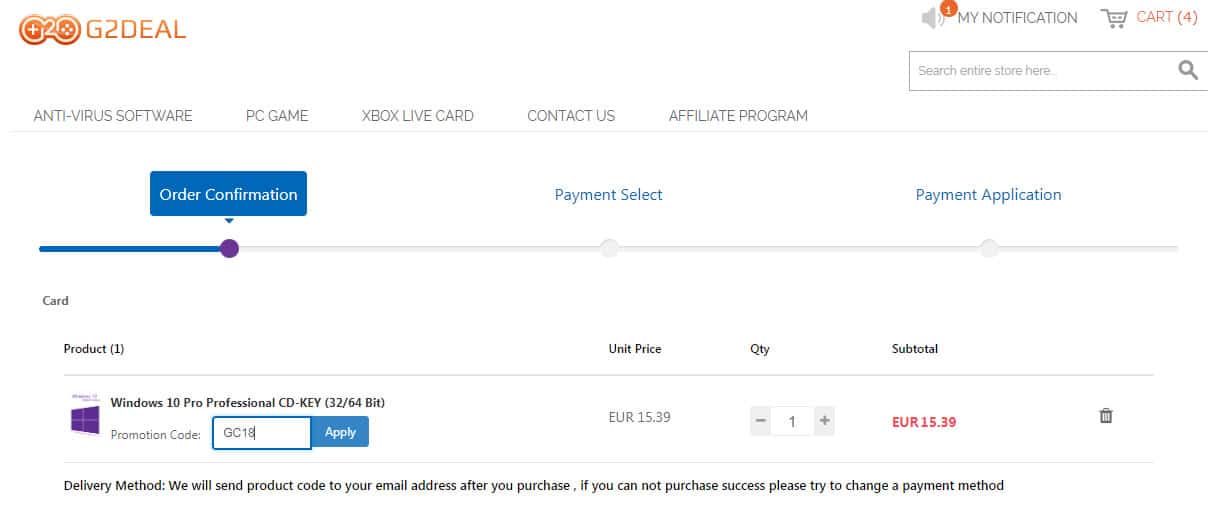Open the PC Game menu

coord(277,116)
